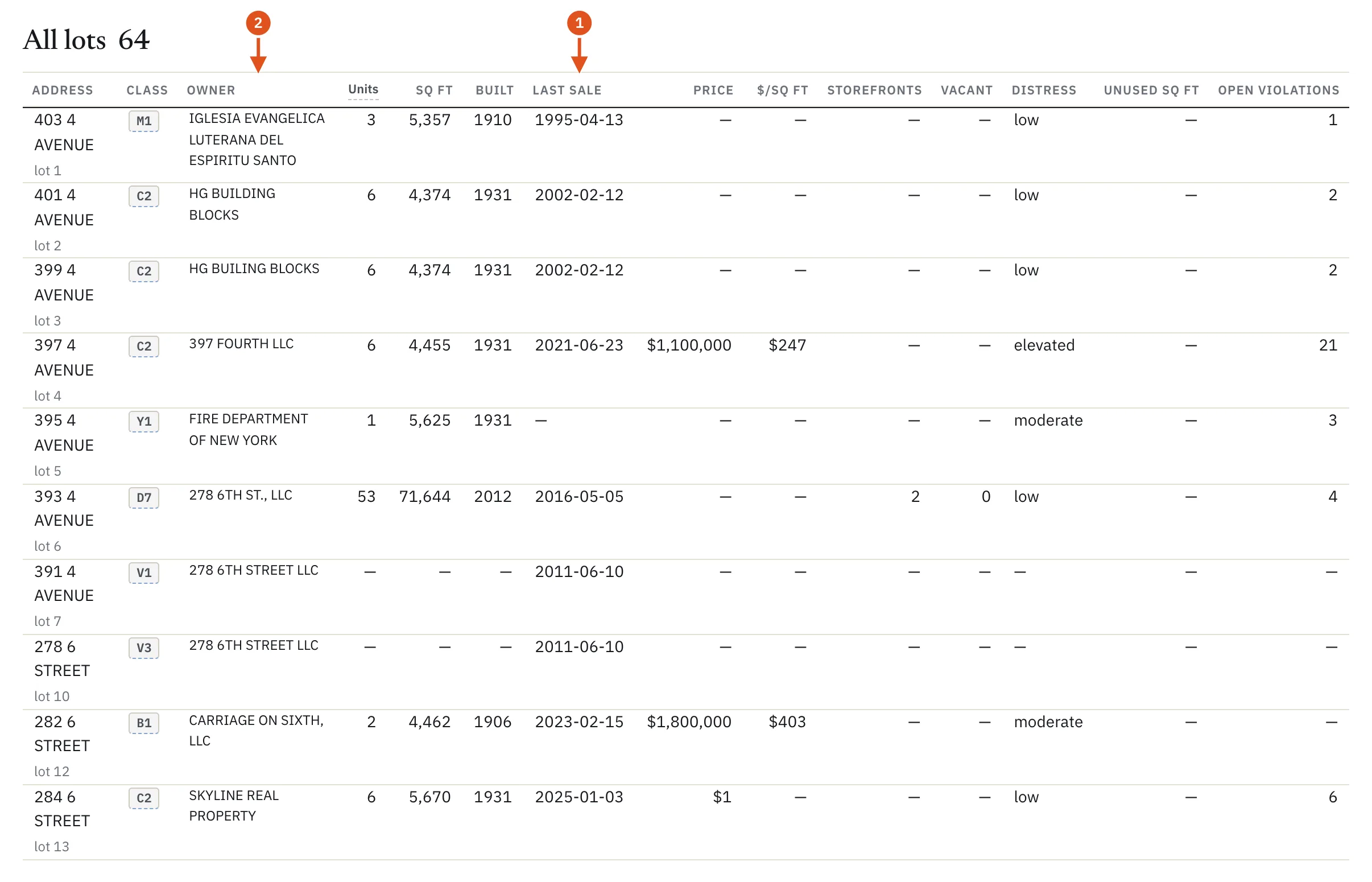Select owner HG BUILDING BLOCKS

click(232, 204)
